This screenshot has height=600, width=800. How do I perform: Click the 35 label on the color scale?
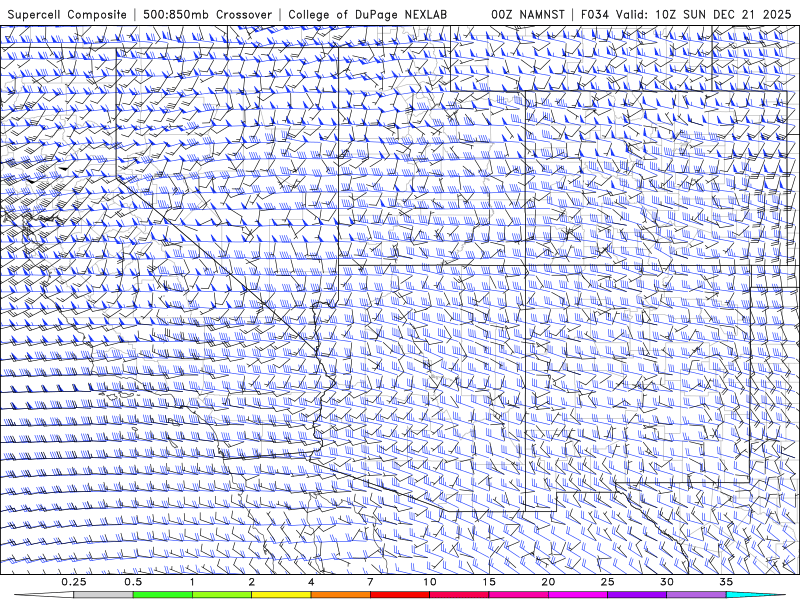click(x=726, y=582)
